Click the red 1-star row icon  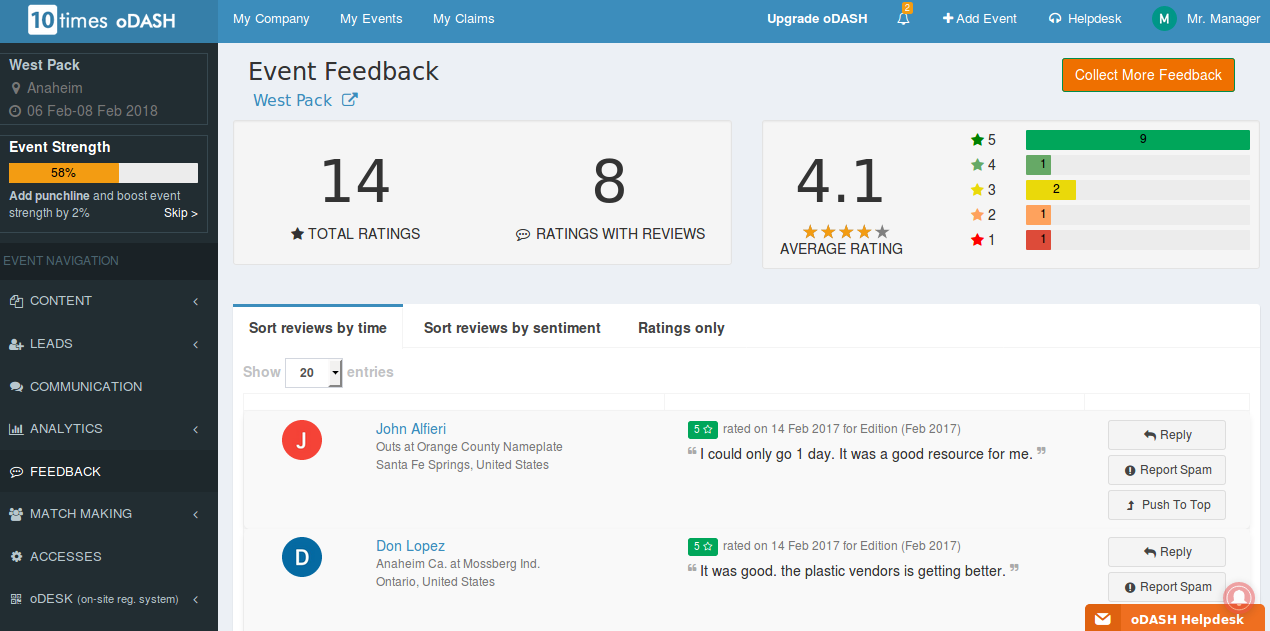tap(977, 240)
